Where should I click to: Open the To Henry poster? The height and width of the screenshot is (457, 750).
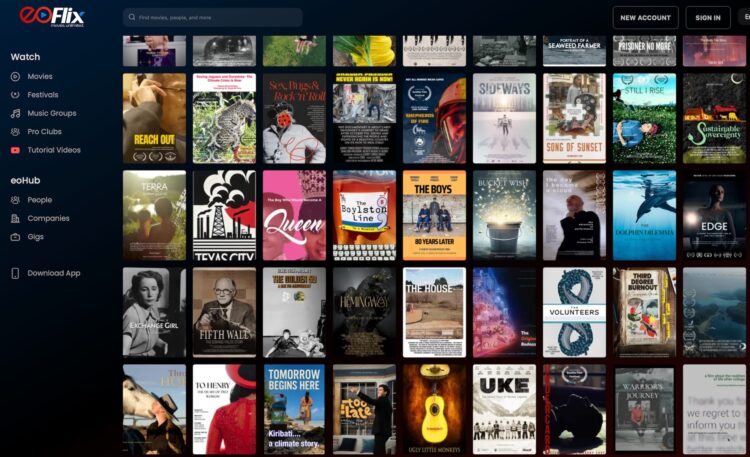[x=224, y=410]
